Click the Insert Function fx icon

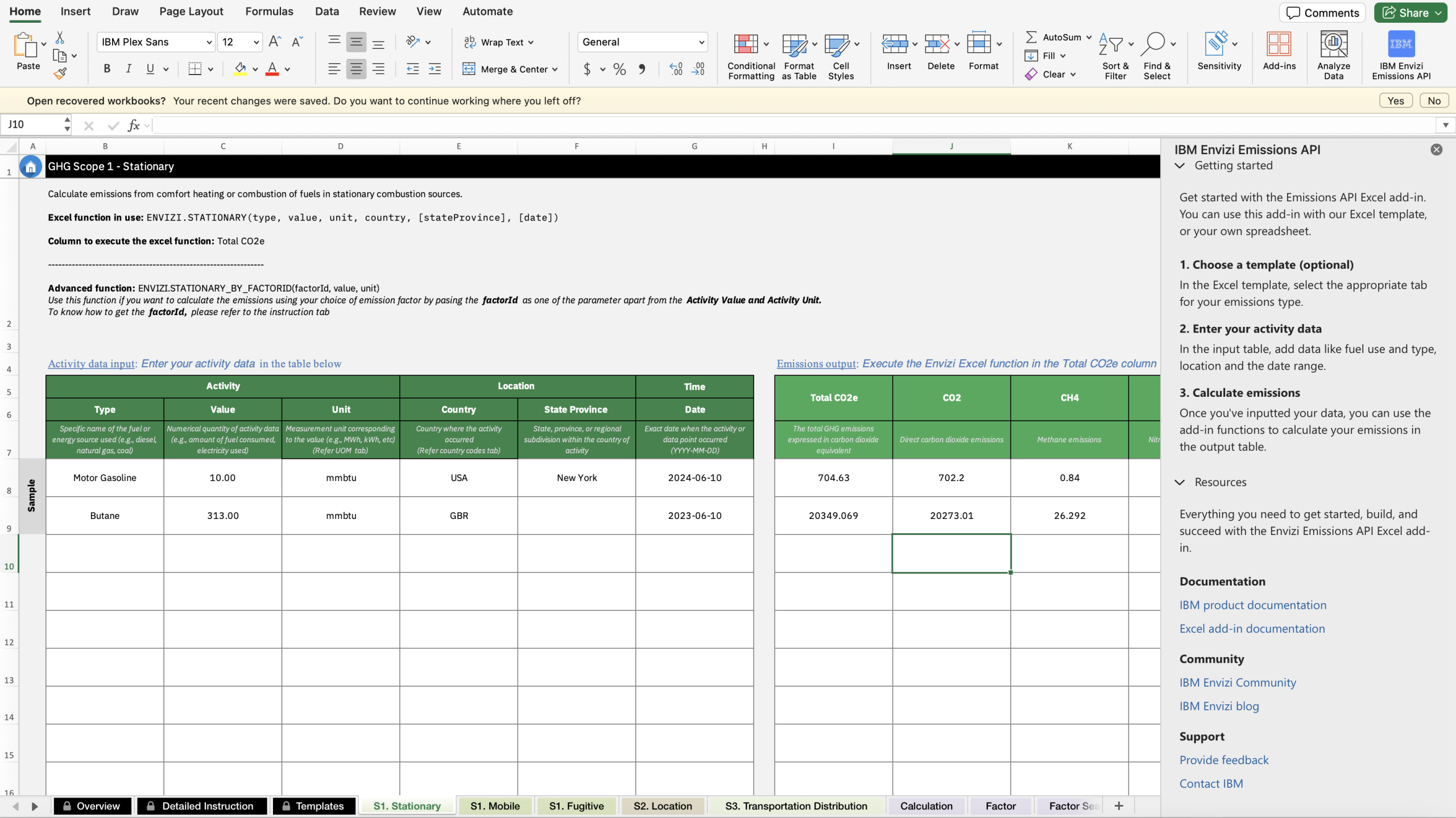coord(134,125)
